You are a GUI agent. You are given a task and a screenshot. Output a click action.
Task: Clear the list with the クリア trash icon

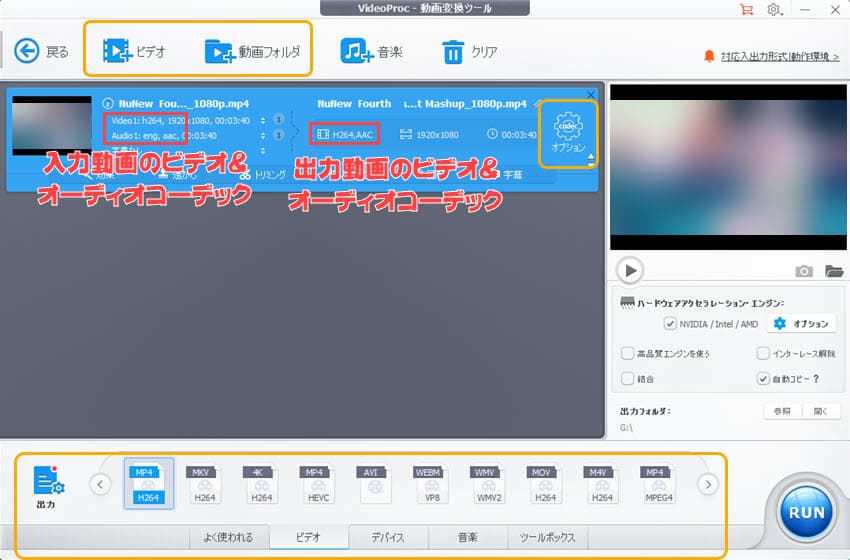tap(469, 52)
